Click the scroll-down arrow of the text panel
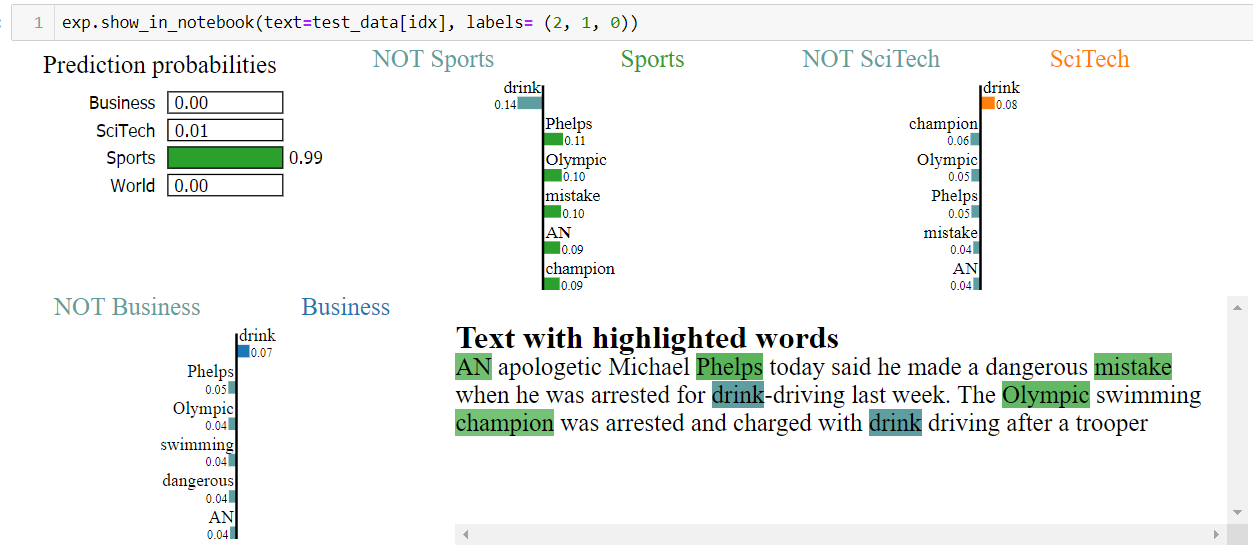 click(x=1238, y=512)
